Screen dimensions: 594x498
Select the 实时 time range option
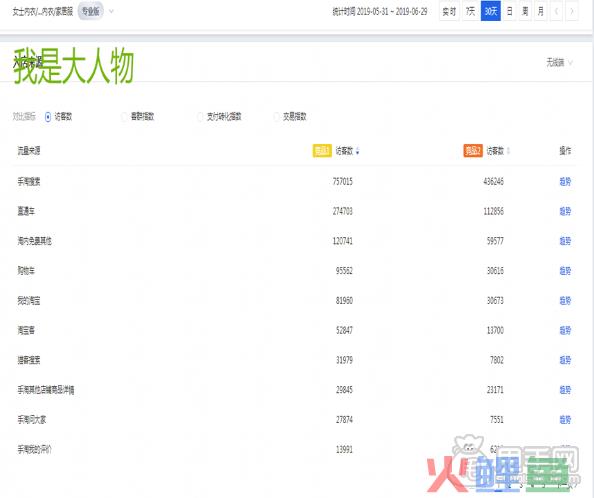tap(449, 11)
